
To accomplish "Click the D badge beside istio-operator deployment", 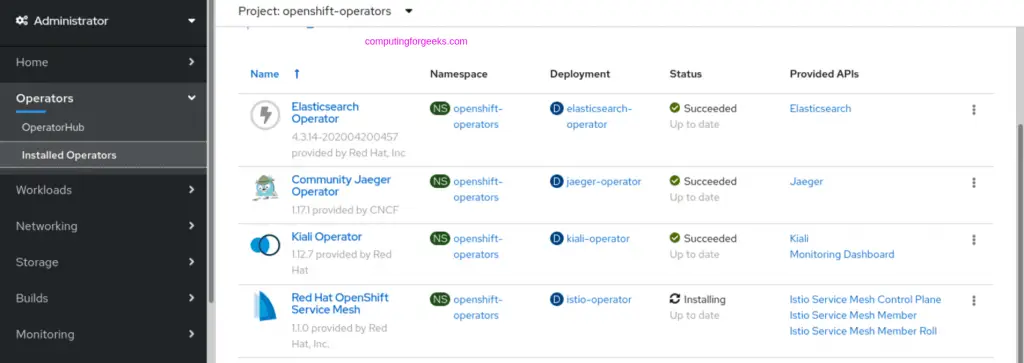I will click(556, 299).
